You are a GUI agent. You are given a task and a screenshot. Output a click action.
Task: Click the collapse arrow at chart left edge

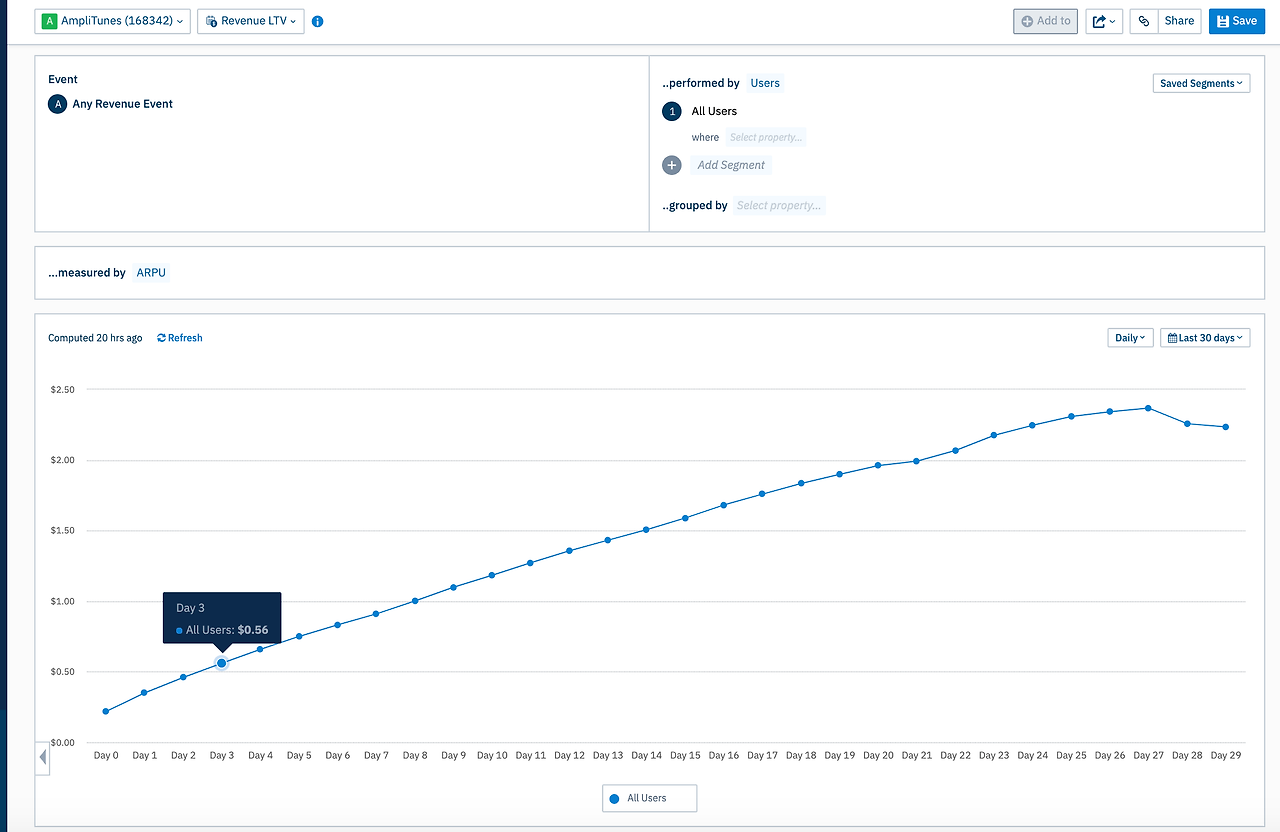pos(43,757)
